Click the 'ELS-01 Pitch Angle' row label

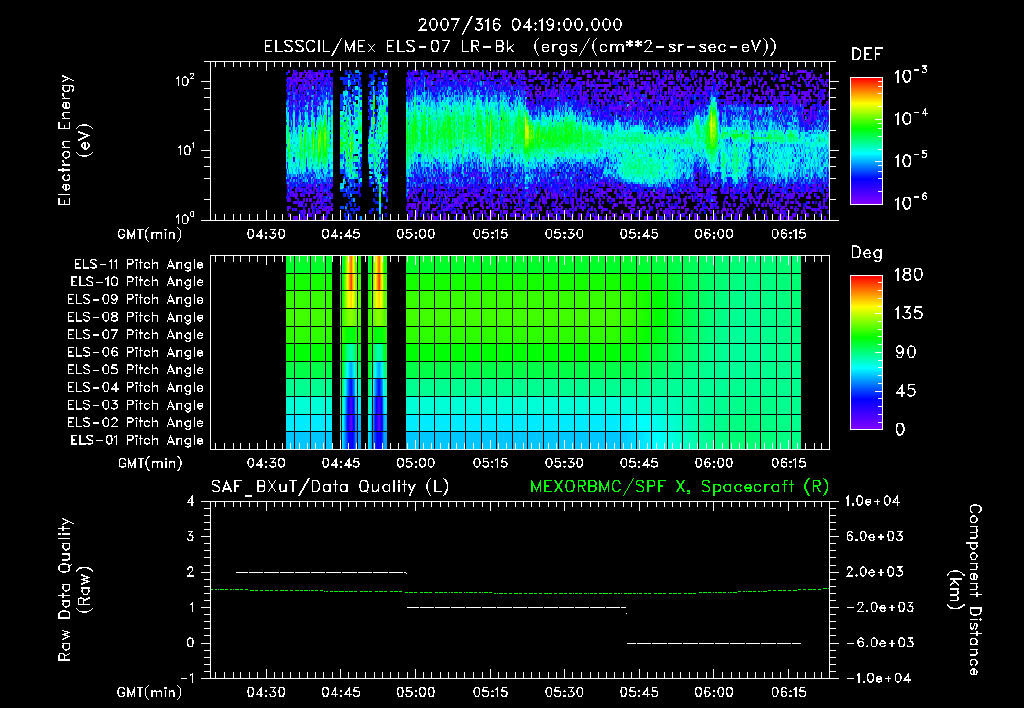[x=137, y=440]
